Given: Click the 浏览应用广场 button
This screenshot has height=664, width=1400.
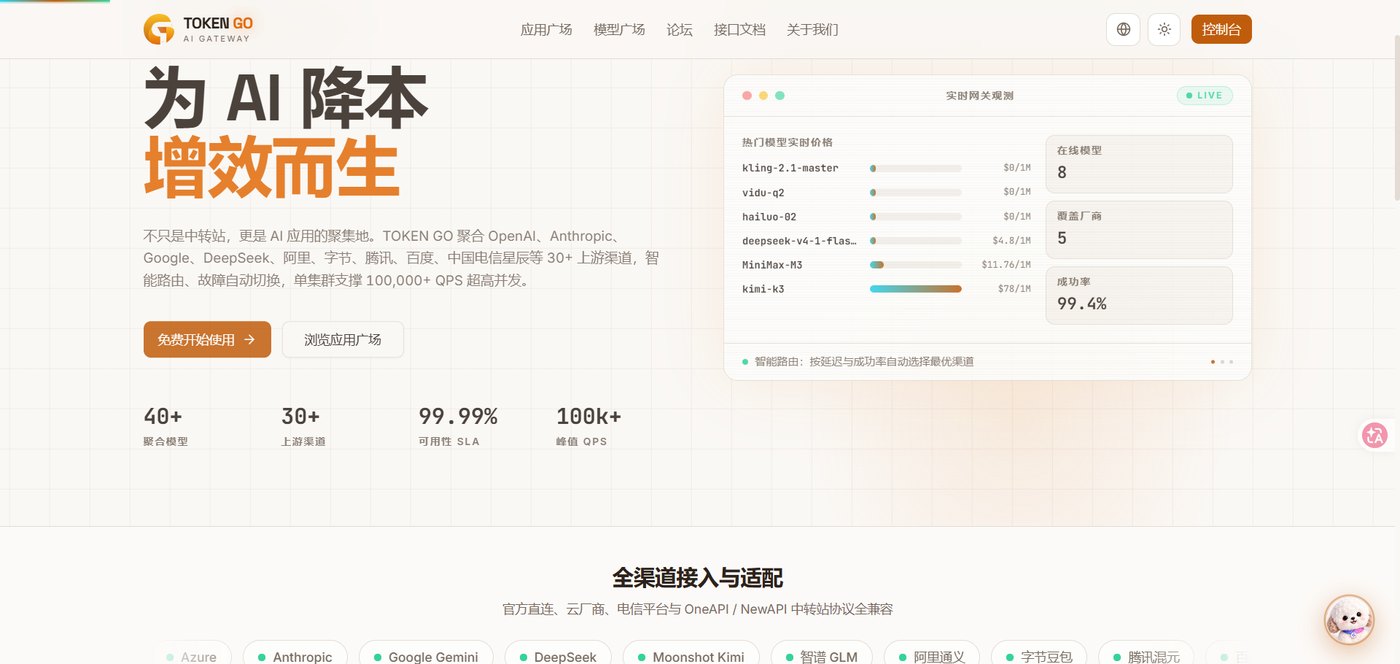Looking at the screenshot, I should point(343,339).
